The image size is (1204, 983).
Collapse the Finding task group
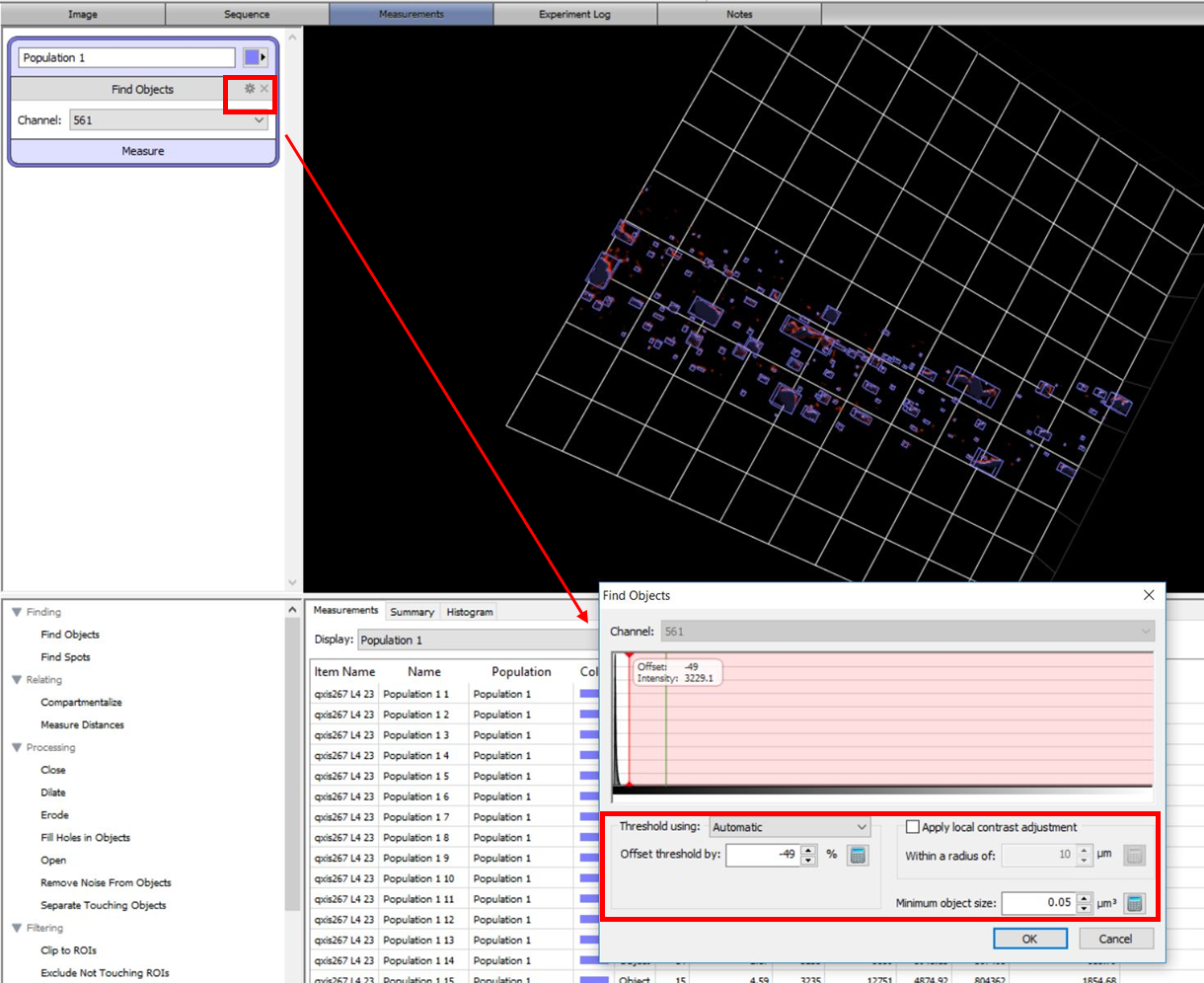[x=17, y=612]
